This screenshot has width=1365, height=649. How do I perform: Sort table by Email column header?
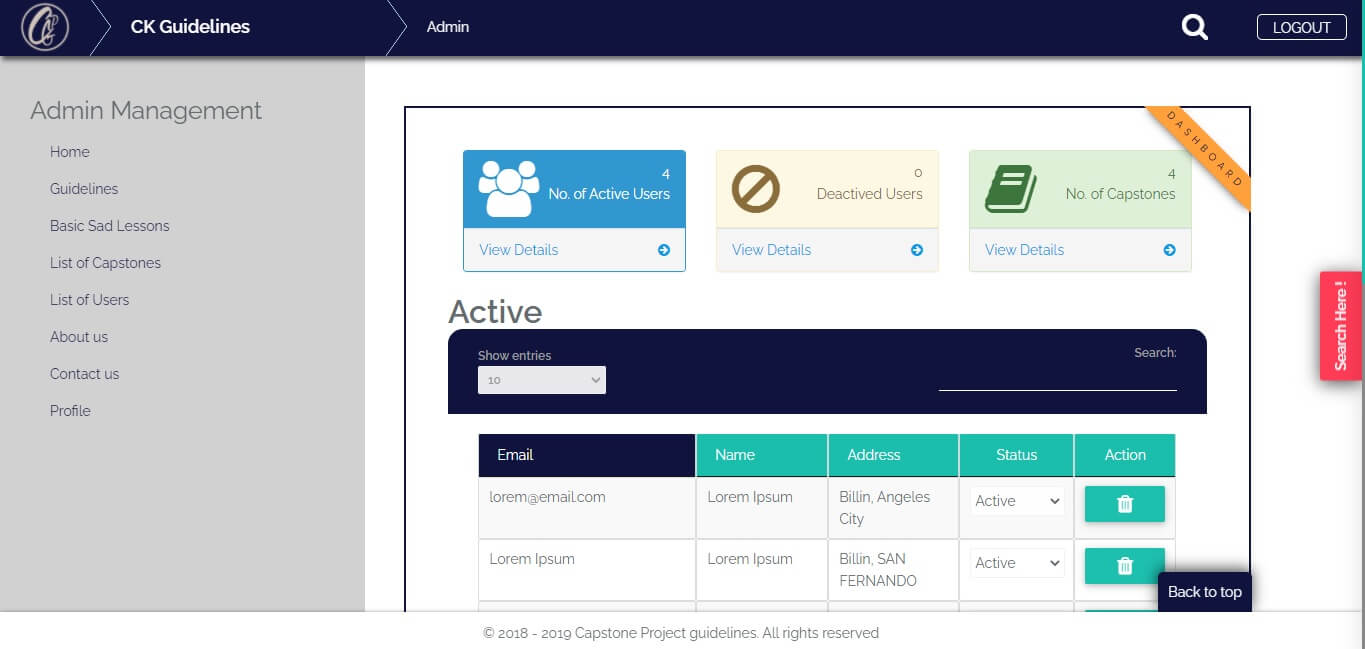click(x=587, y=455)
